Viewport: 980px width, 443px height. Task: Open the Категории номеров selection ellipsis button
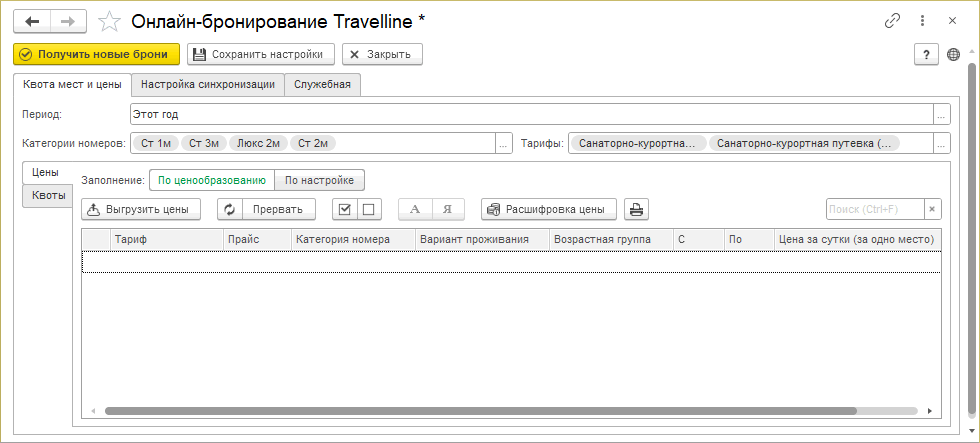(x=504, y=143)
